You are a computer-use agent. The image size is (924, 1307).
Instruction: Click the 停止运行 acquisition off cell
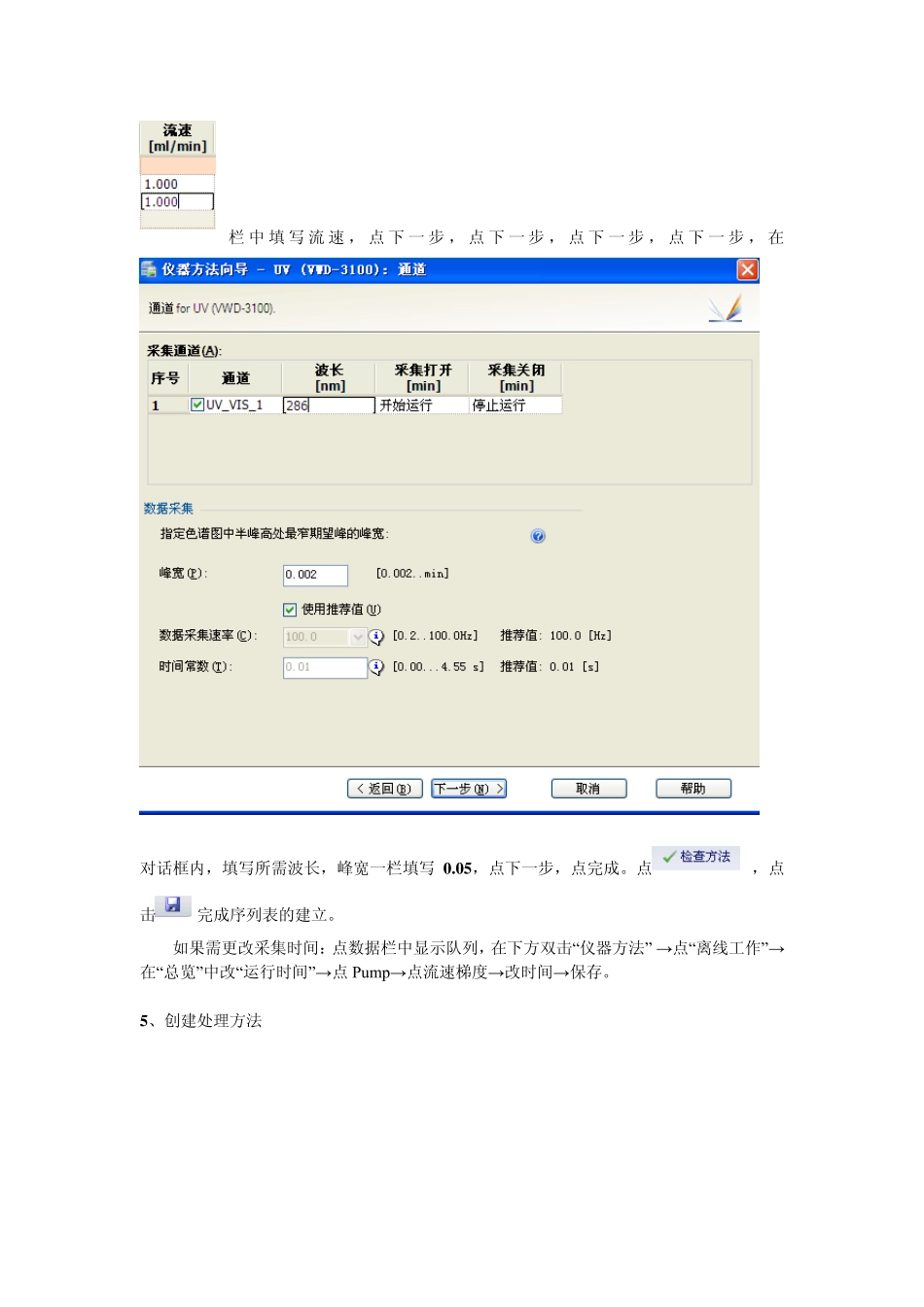point(515,406)
